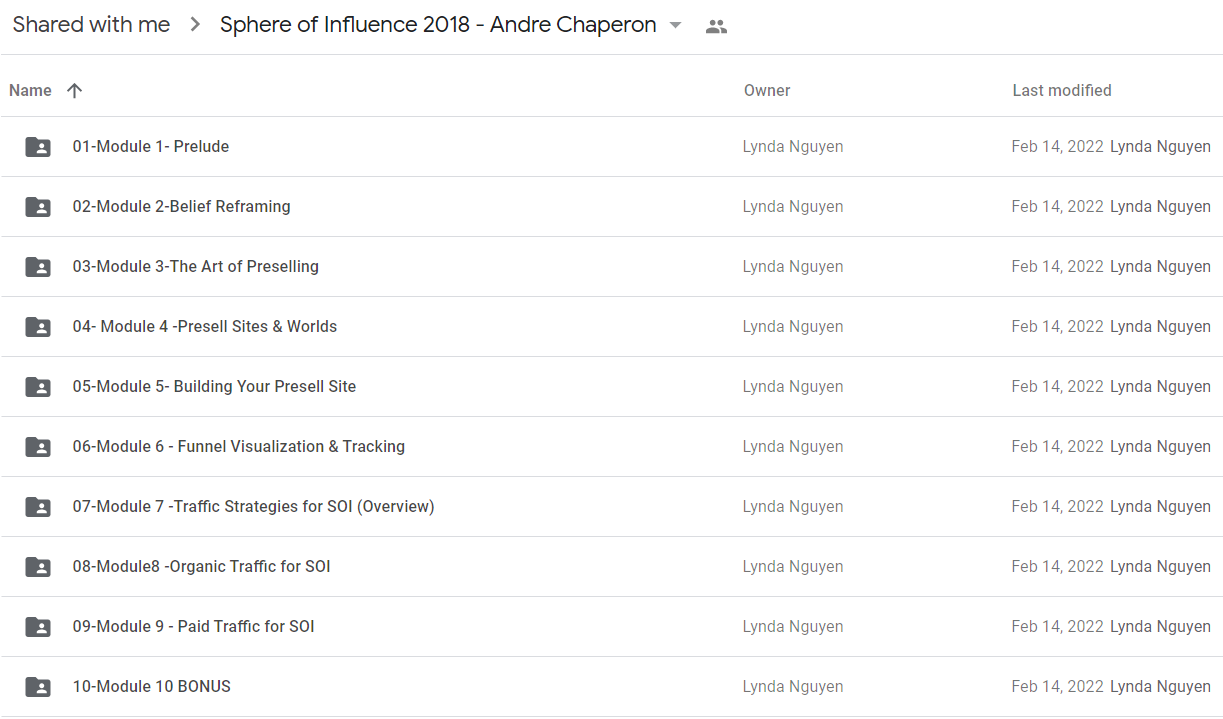Click the shared folder icon for 01-Module 1- Prelude

[38, 147]
